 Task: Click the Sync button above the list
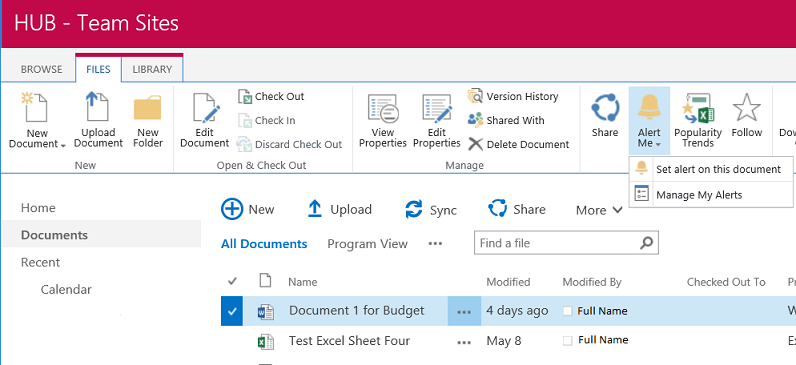431,210
